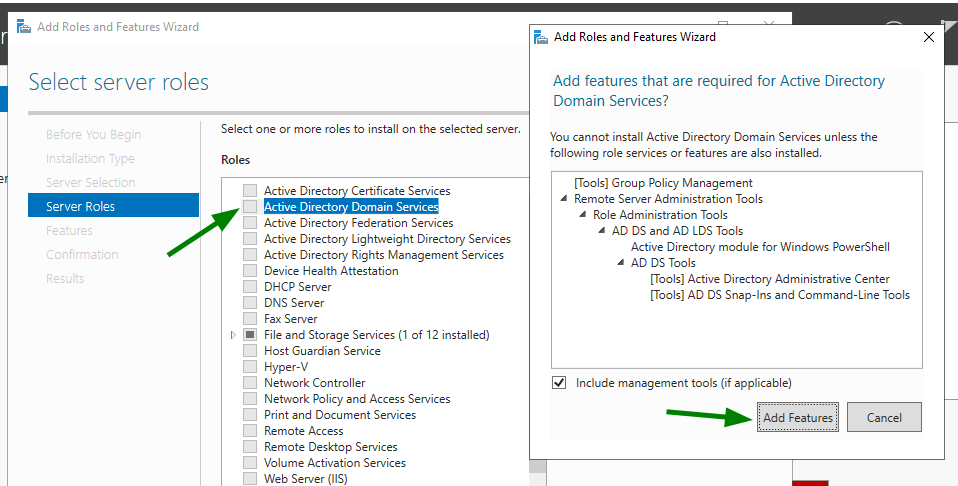Screen dimensions: 958x486
Task: Toggle File and Storage Services checkbox
Action: click(250, 334)
